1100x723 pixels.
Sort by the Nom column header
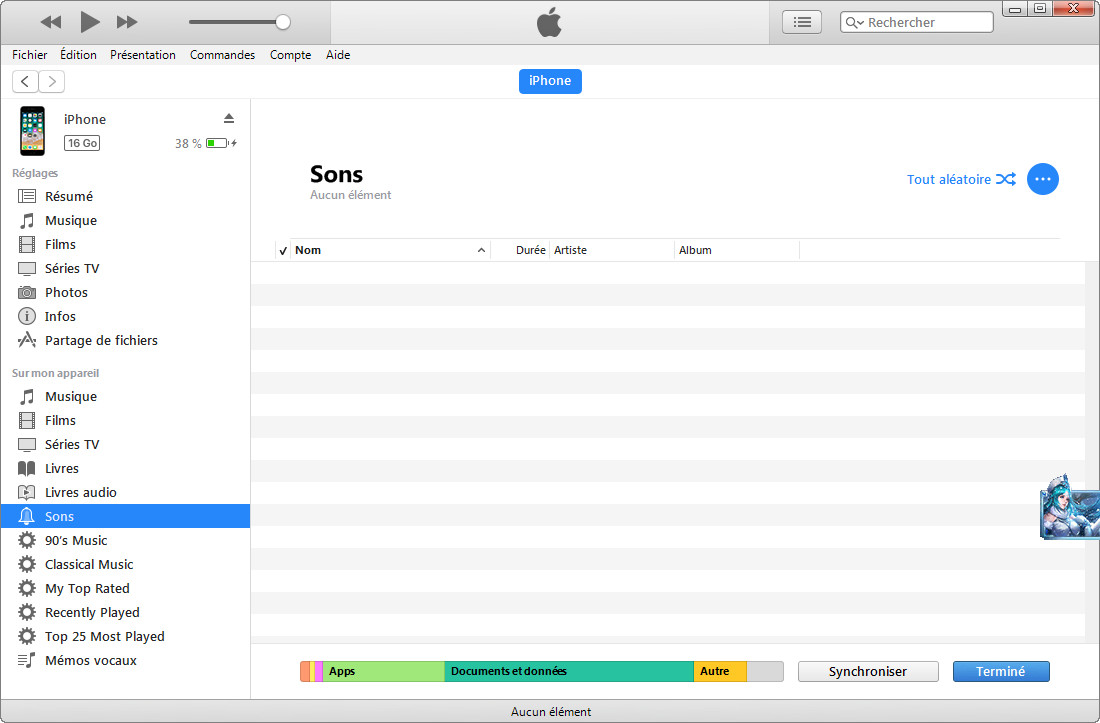[391, 250]
